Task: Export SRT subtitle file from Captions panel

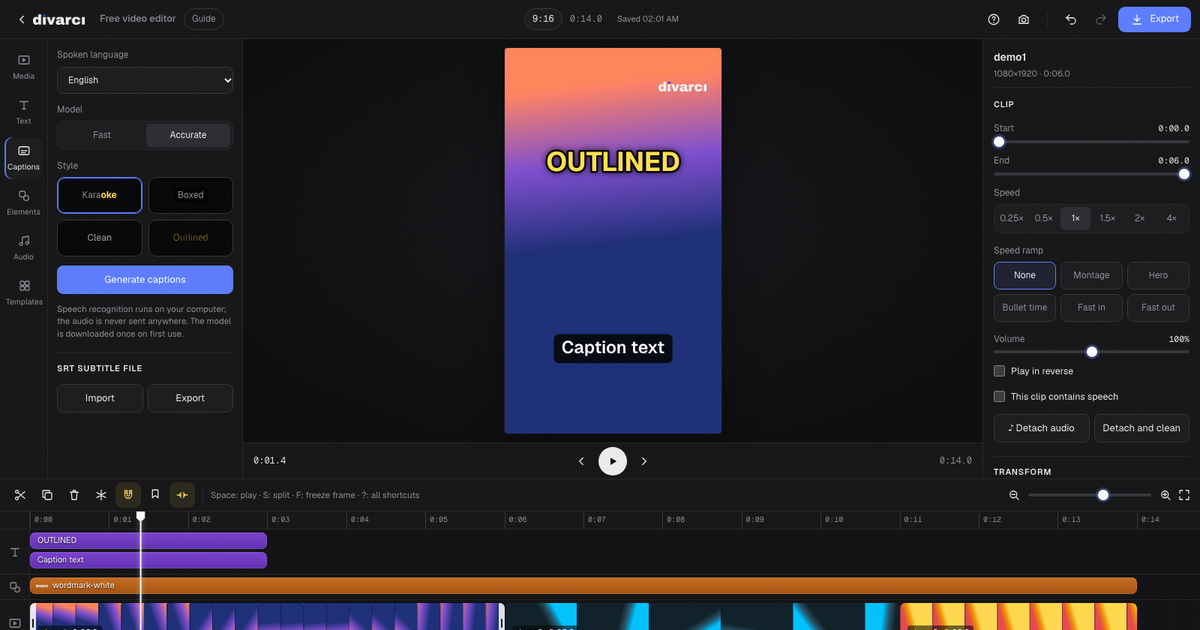Action: pos(190,398)
